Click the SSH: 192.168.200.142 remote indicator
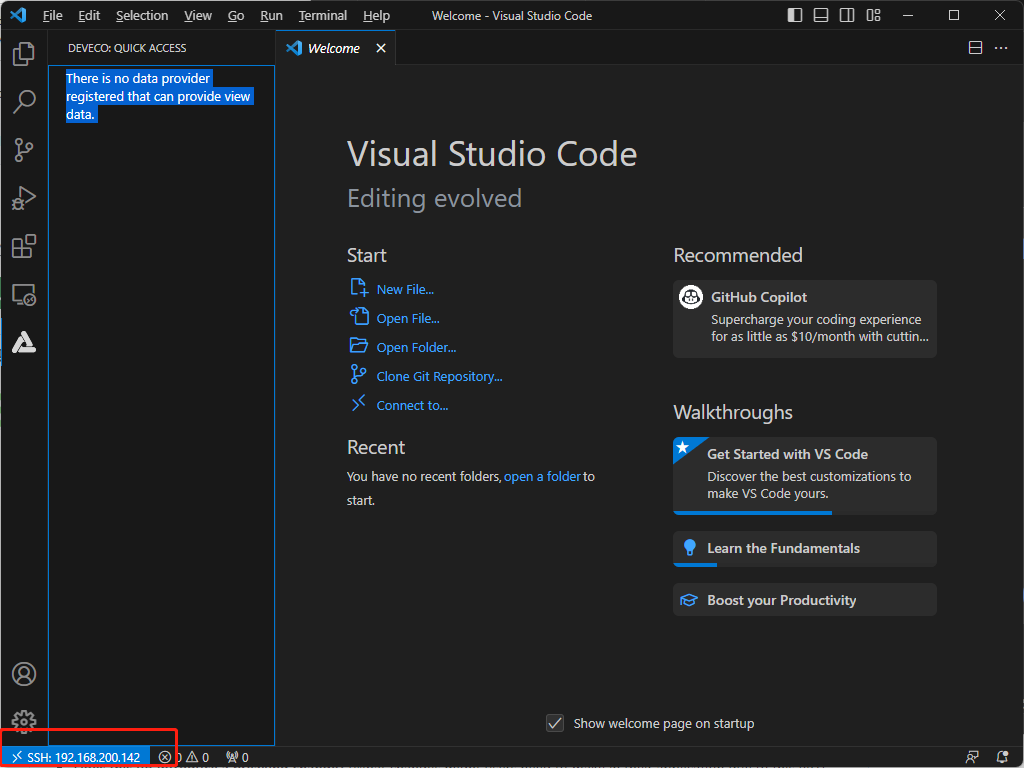 (x=76, y=757)
